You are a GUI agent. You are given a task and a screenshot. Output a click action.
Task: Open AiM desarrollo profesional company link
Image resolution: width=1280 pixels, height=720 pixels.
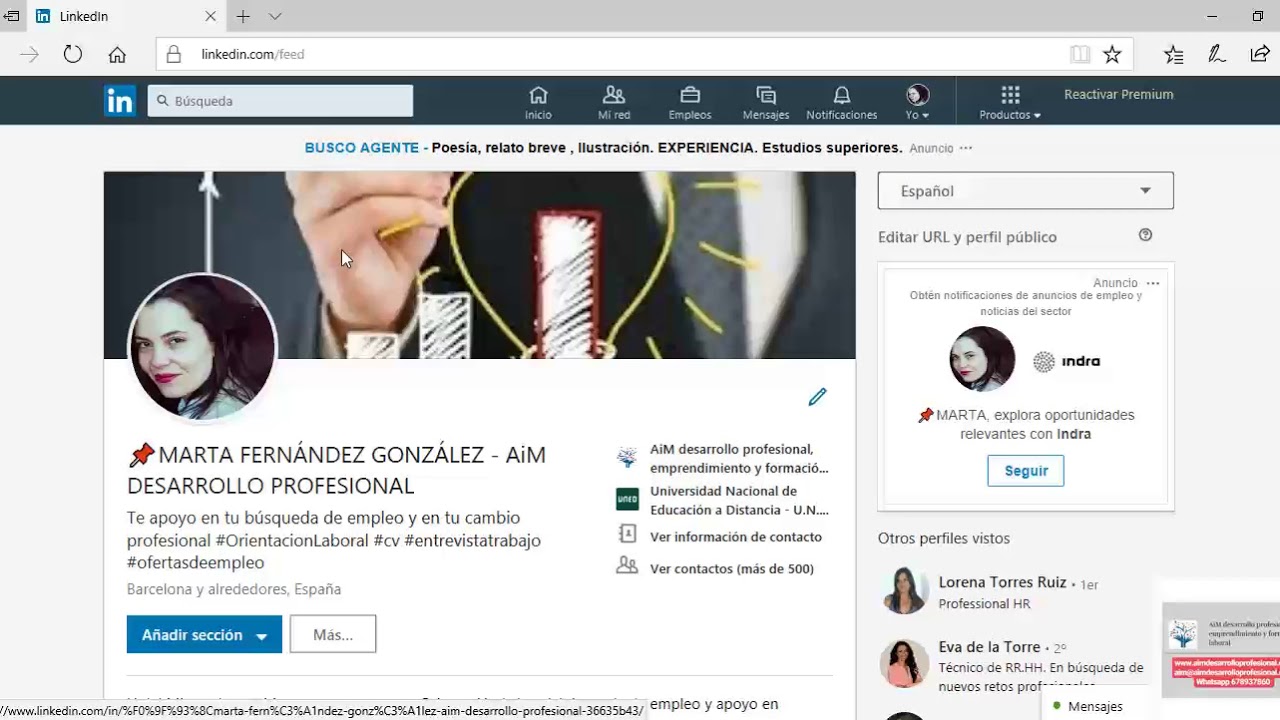pos(739,458)
